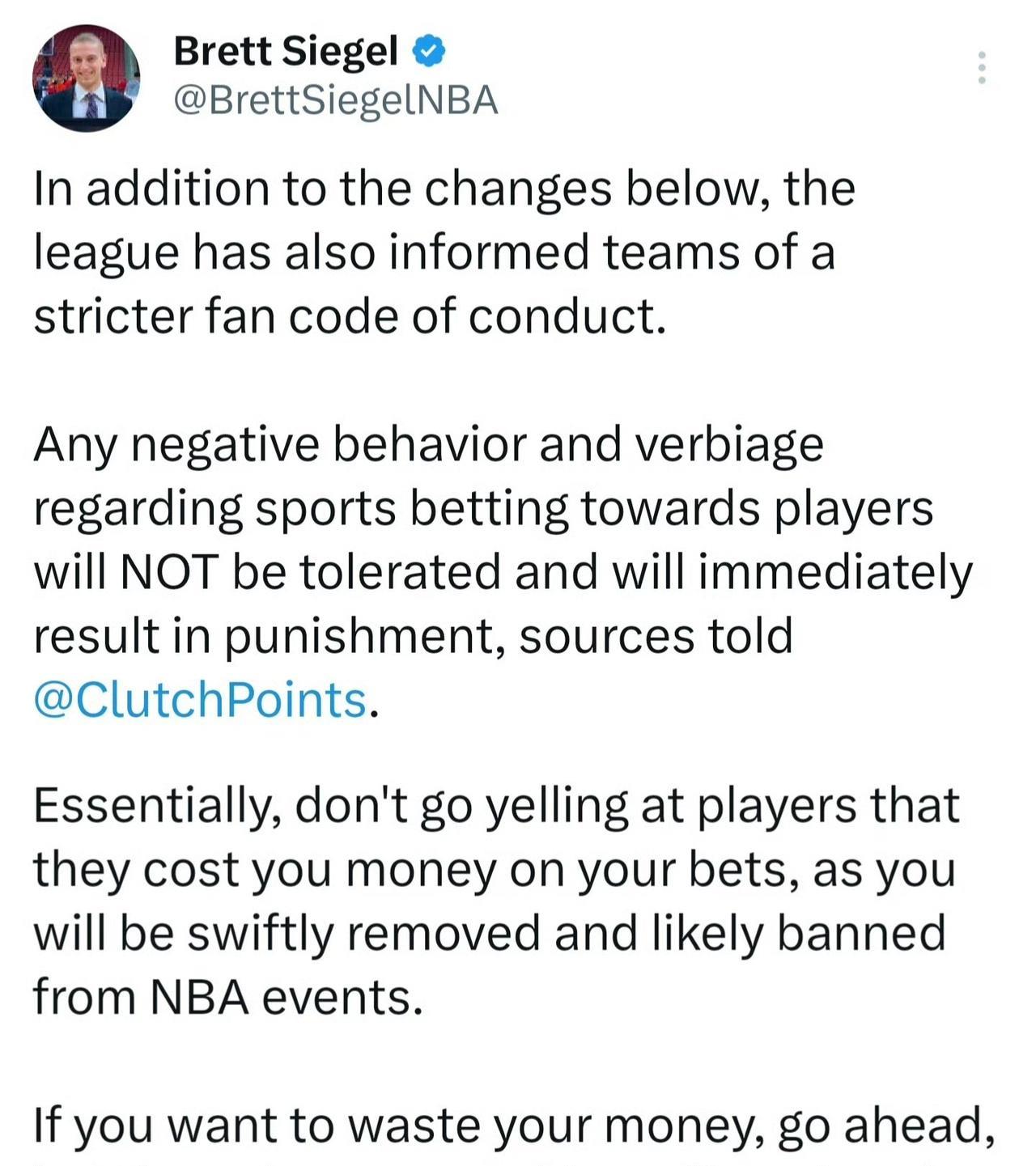Open the three-dot more options menu
Viewport: 1036px width, 1166px height.
point(981,68)
